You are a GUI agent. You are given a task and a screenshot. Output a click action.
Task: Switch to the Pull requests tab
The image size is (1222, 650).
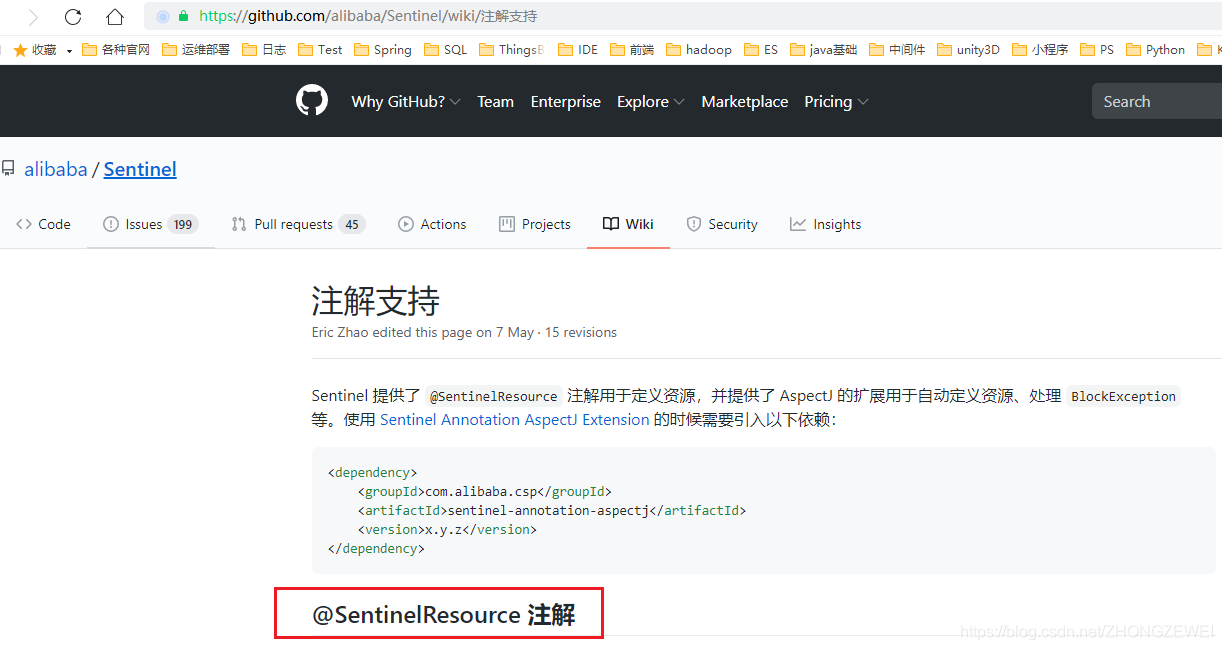coord(298,224)
